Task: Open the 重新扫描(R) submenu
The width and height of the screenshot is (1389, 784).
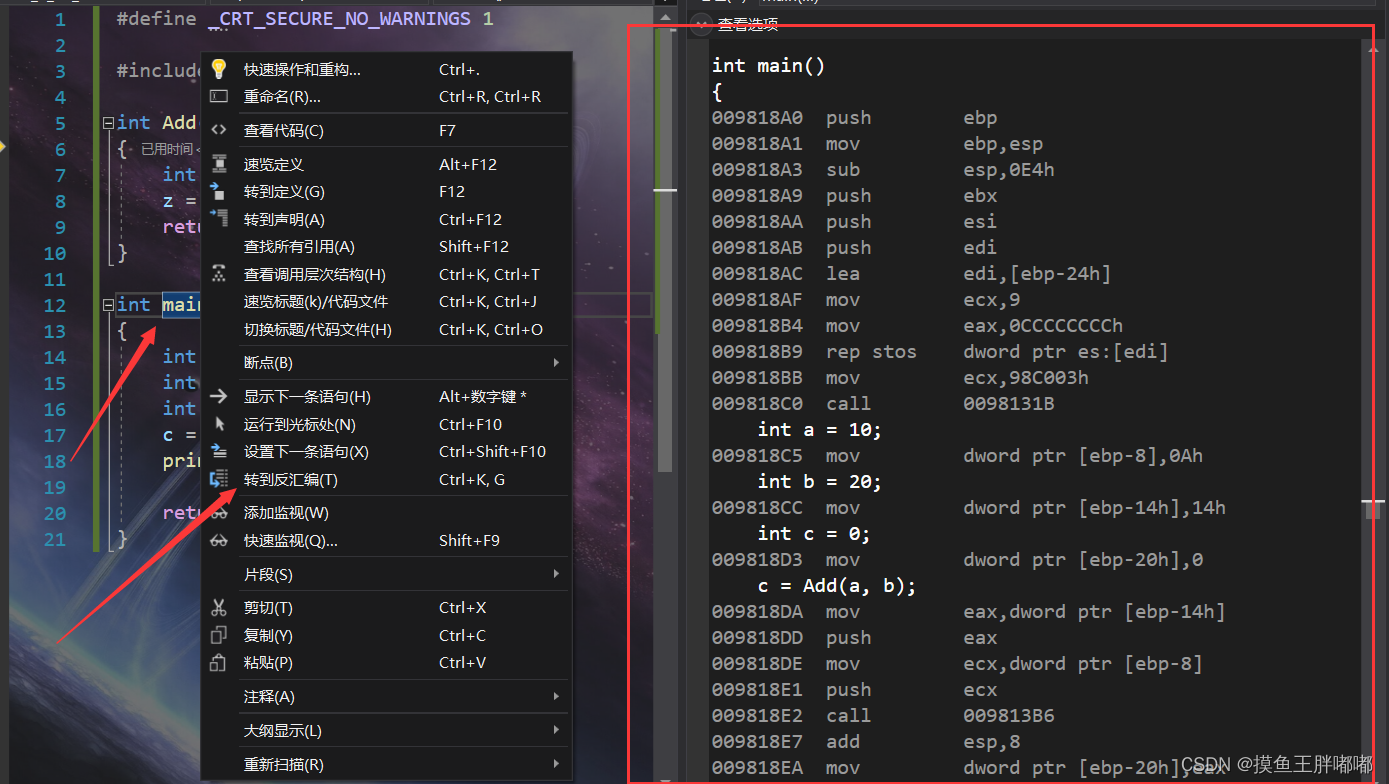Action: pos(385,765)
